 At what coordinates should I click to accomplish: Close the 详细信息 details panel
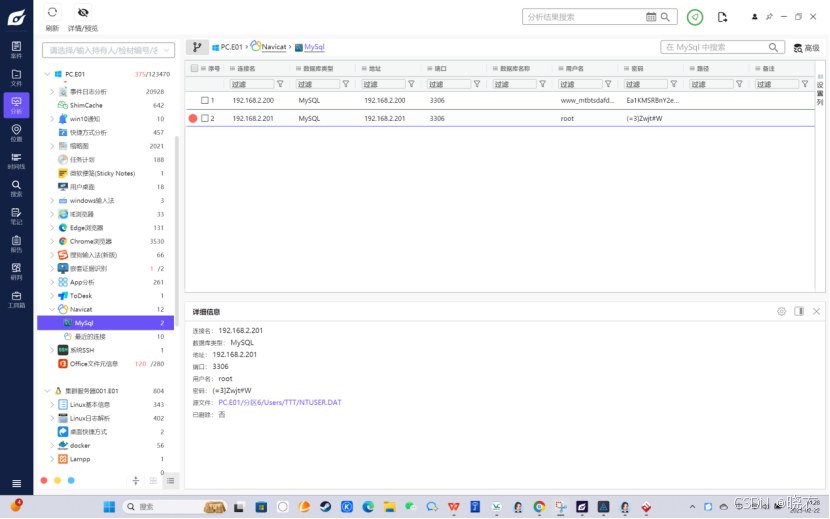coord(816,311)
